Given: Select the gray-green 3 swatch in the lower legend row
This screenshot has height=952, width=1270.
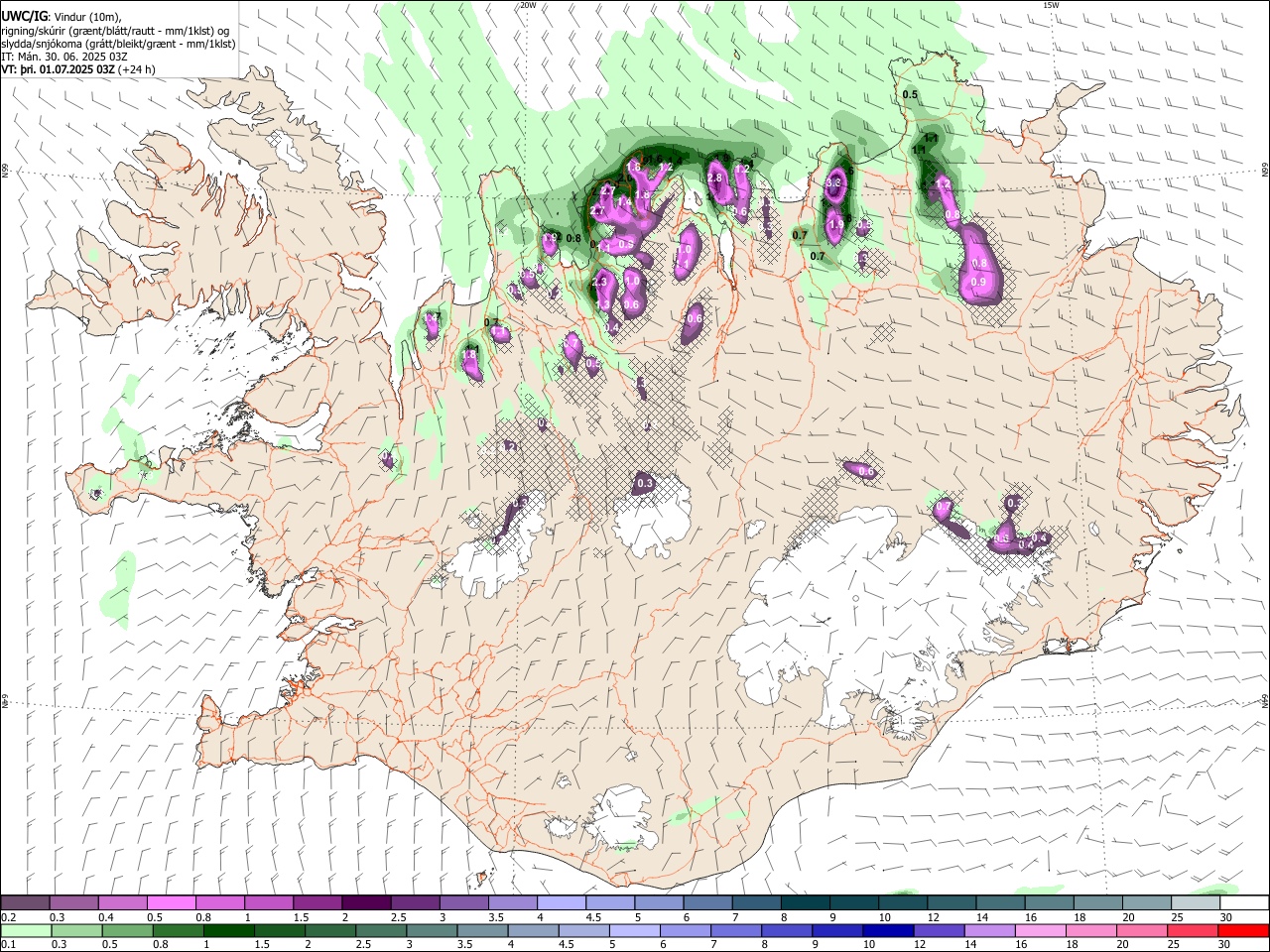Looking at the screenshot, I should point(433,930).
